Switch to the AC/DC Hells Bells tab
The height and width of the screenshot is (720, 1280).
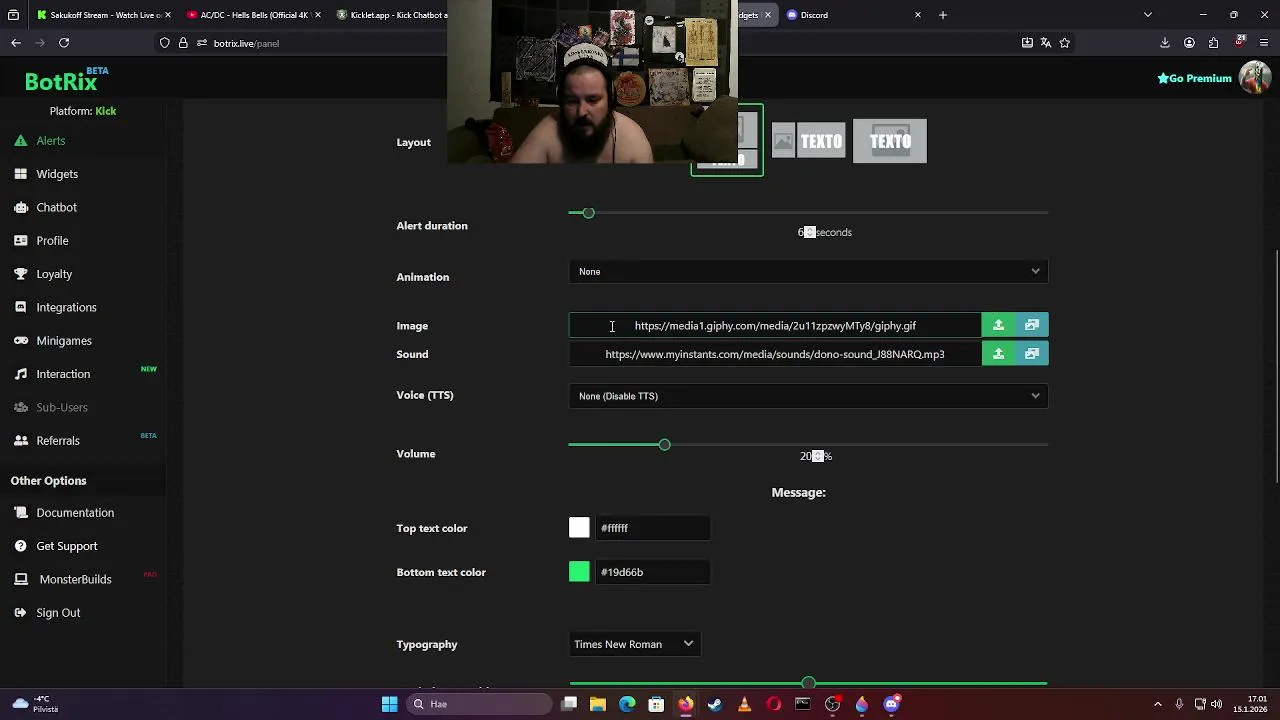(252, 15)
